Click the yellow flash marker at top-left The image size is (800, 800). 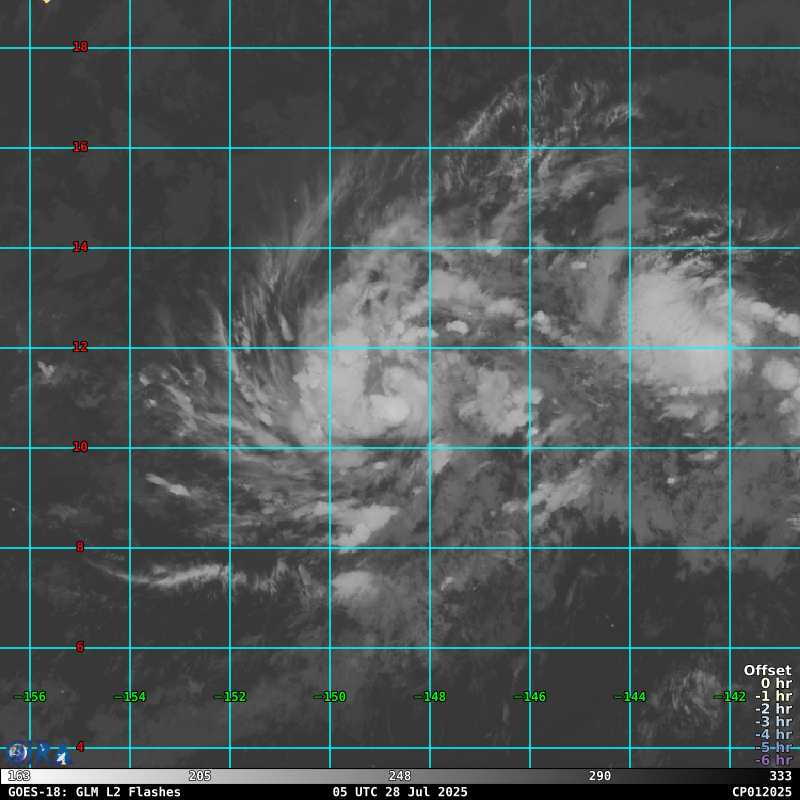coord(46,1)
